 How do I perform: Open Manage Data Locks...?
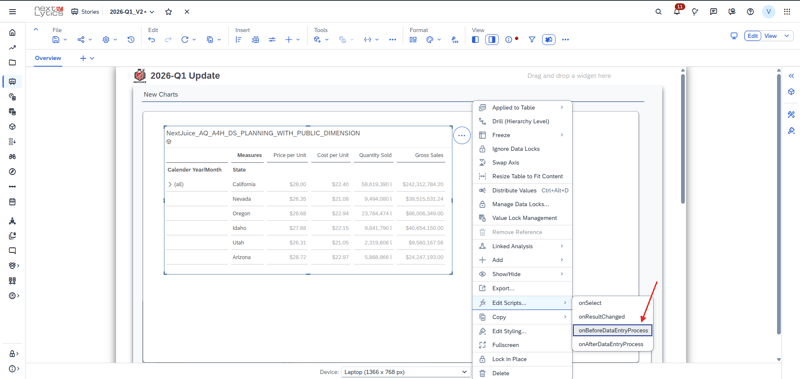coord(522,204)
